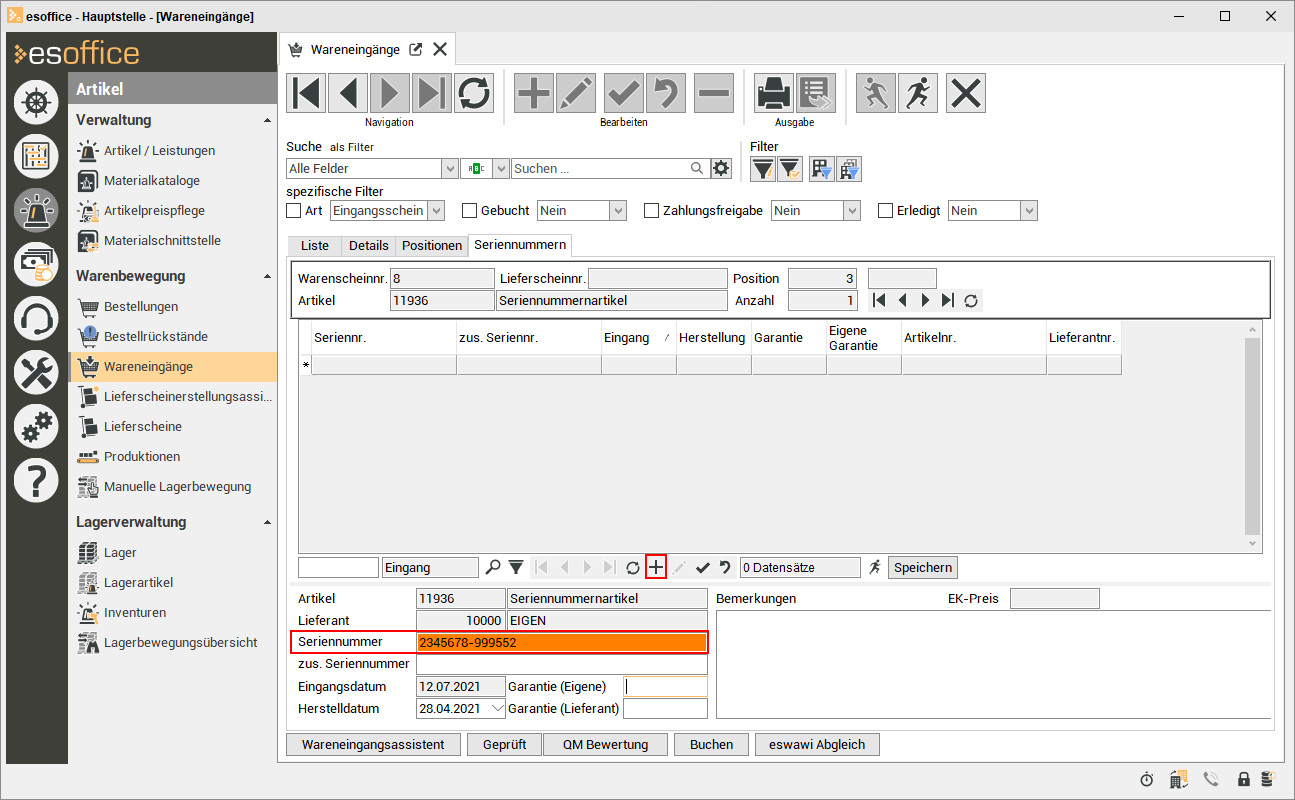Open the Erledigt Nein dropdown
This screenshot has width=1295, height=800.
coord(1029,211)
